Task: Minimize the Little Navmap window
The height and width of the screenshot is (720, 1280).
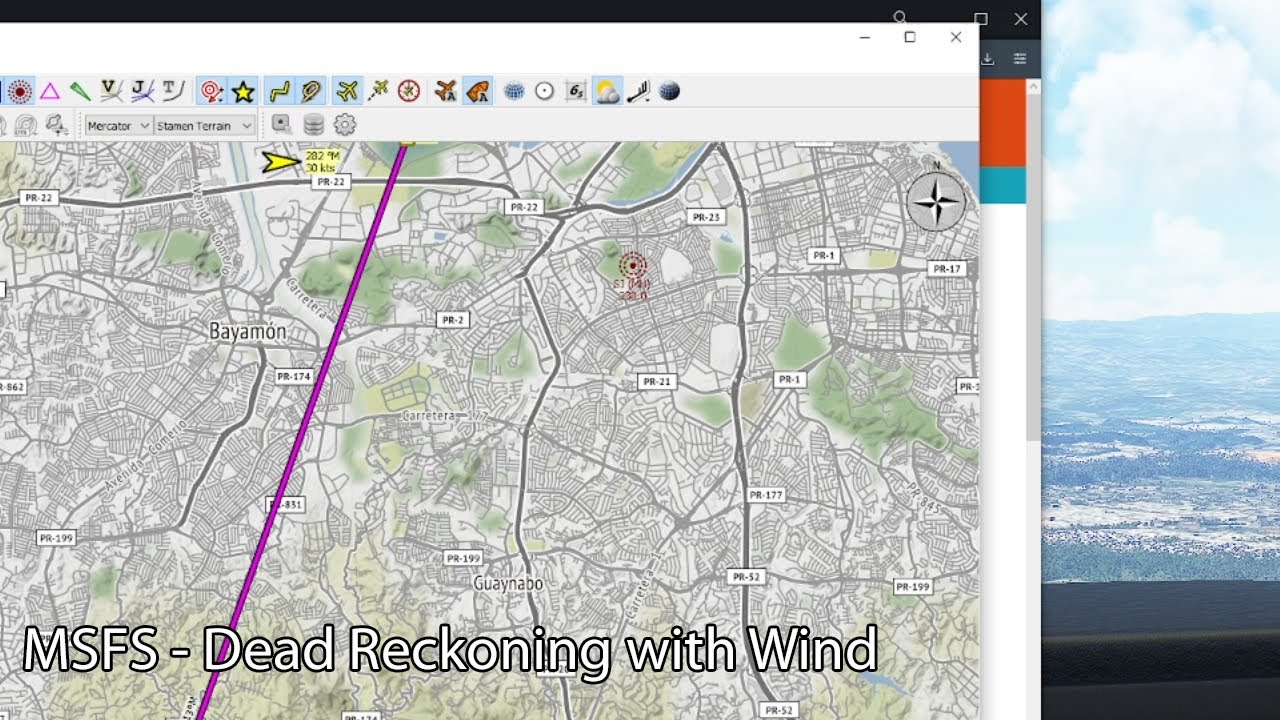Action: point(865,37)
